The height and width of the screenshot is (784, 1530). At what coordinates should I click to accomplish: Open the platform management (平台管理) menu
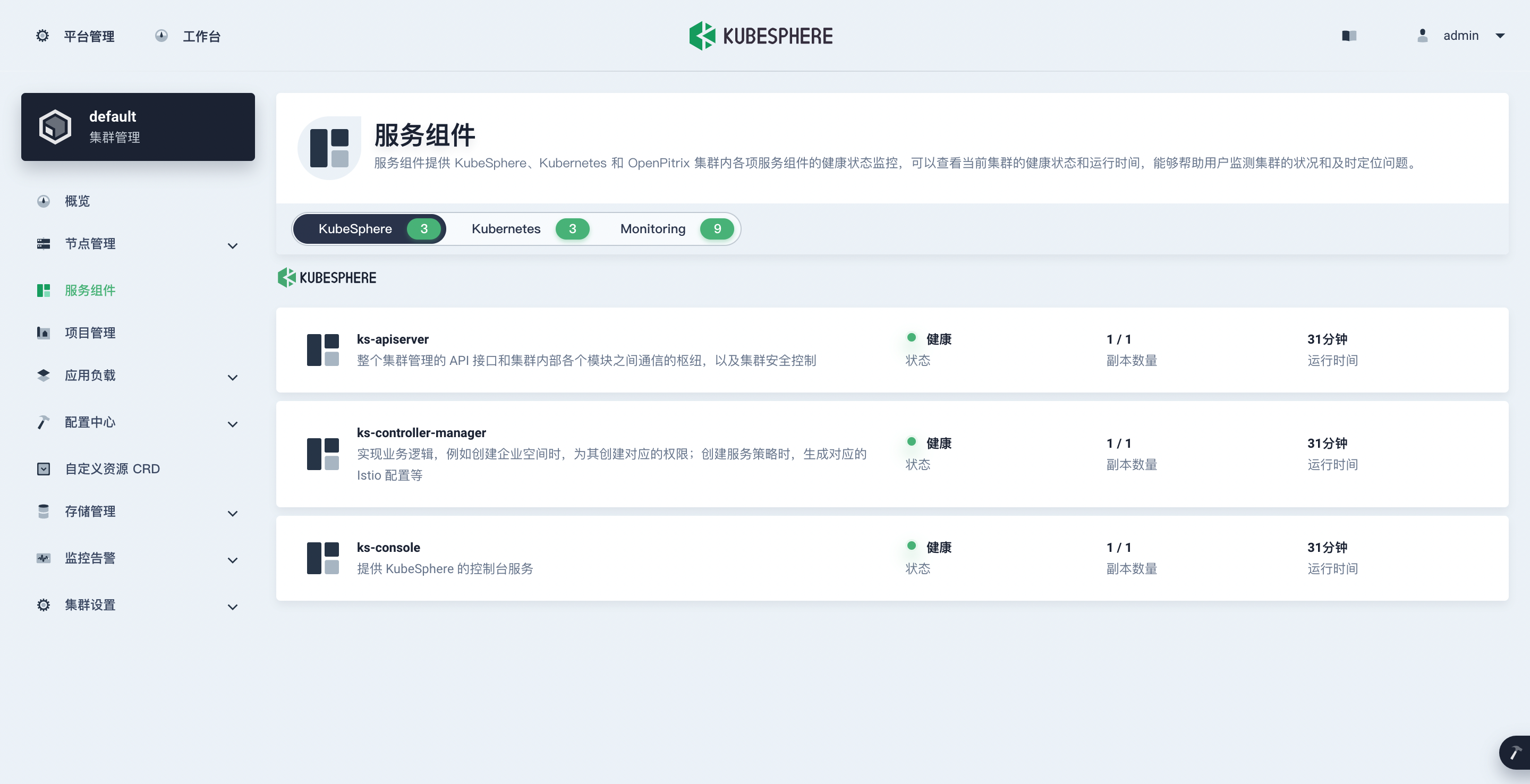tap(75, 36)
